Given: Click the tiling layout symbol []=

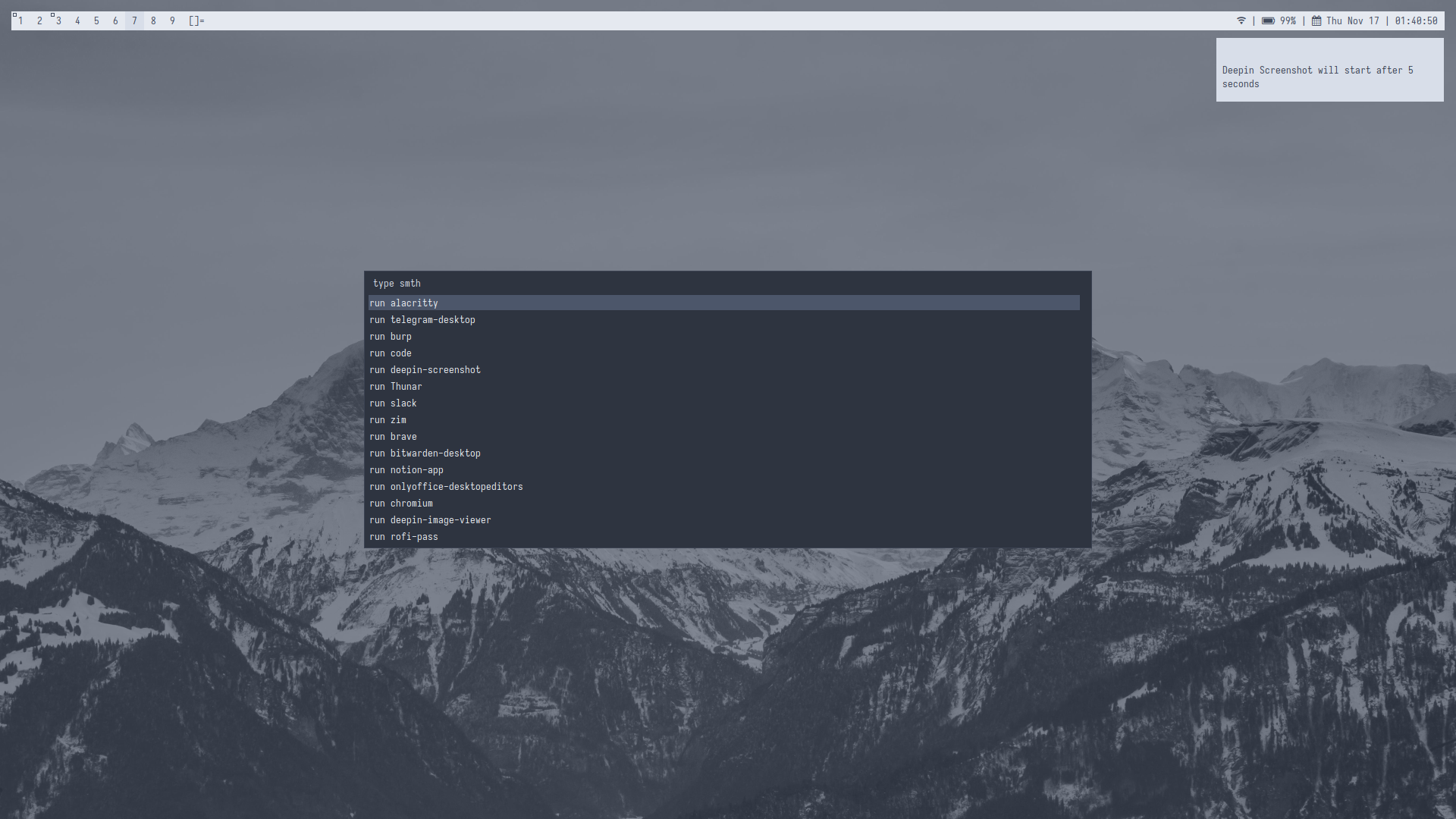Looking at the screenshot, I should pos(196,20).
